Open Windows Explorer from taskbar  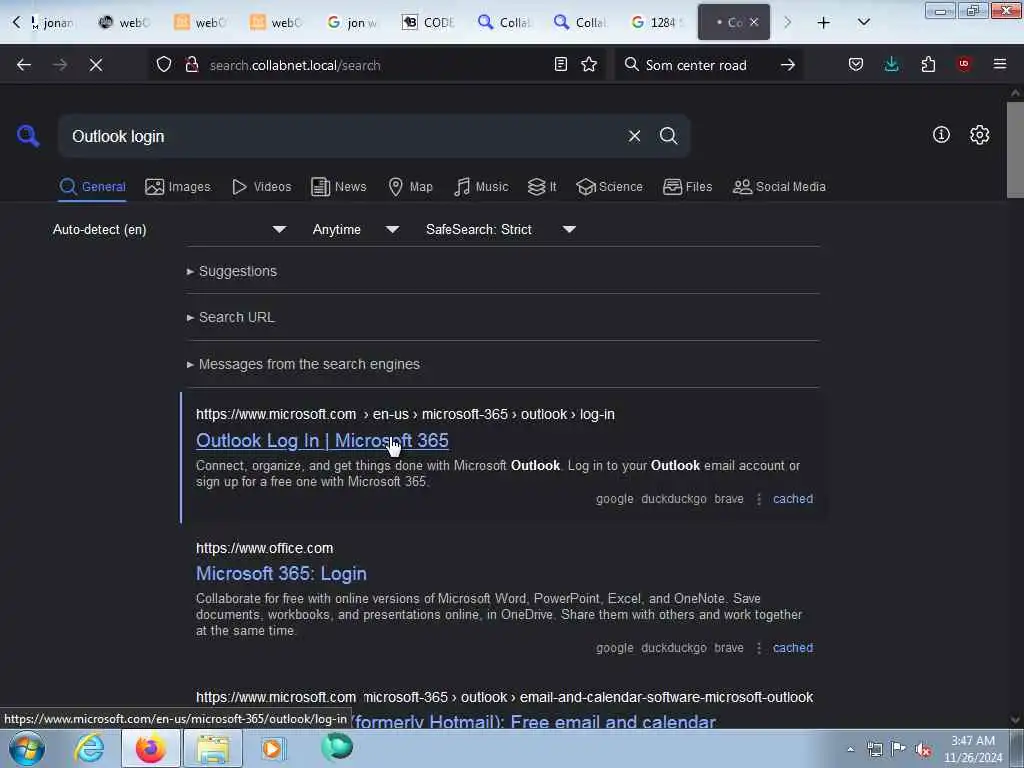pos(213,748)
